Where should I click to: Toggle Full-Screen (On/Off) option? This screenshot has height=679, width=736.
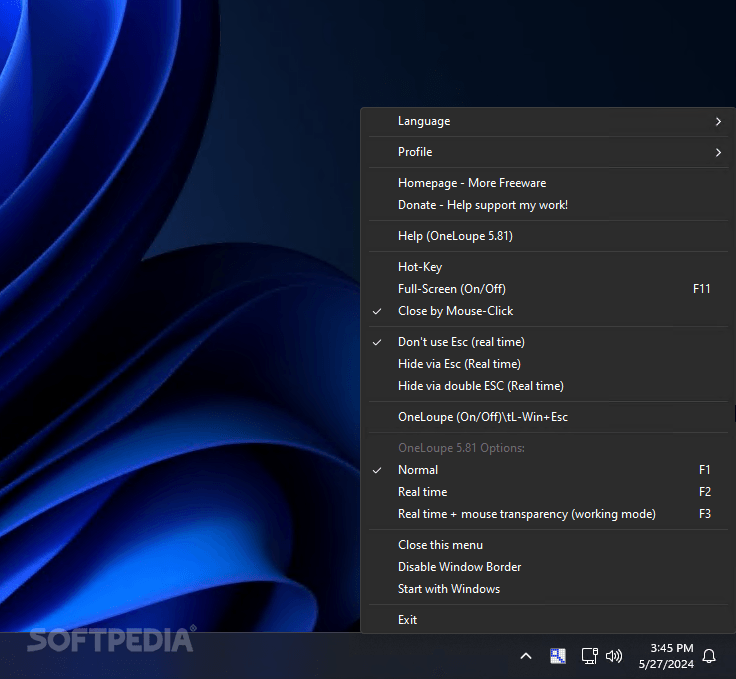coord(549,289)
